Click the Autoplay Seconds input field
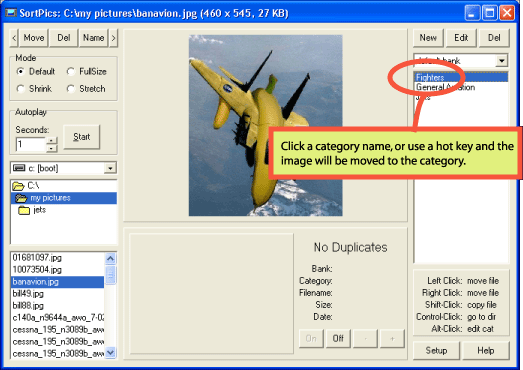 (x=30, y=144)
